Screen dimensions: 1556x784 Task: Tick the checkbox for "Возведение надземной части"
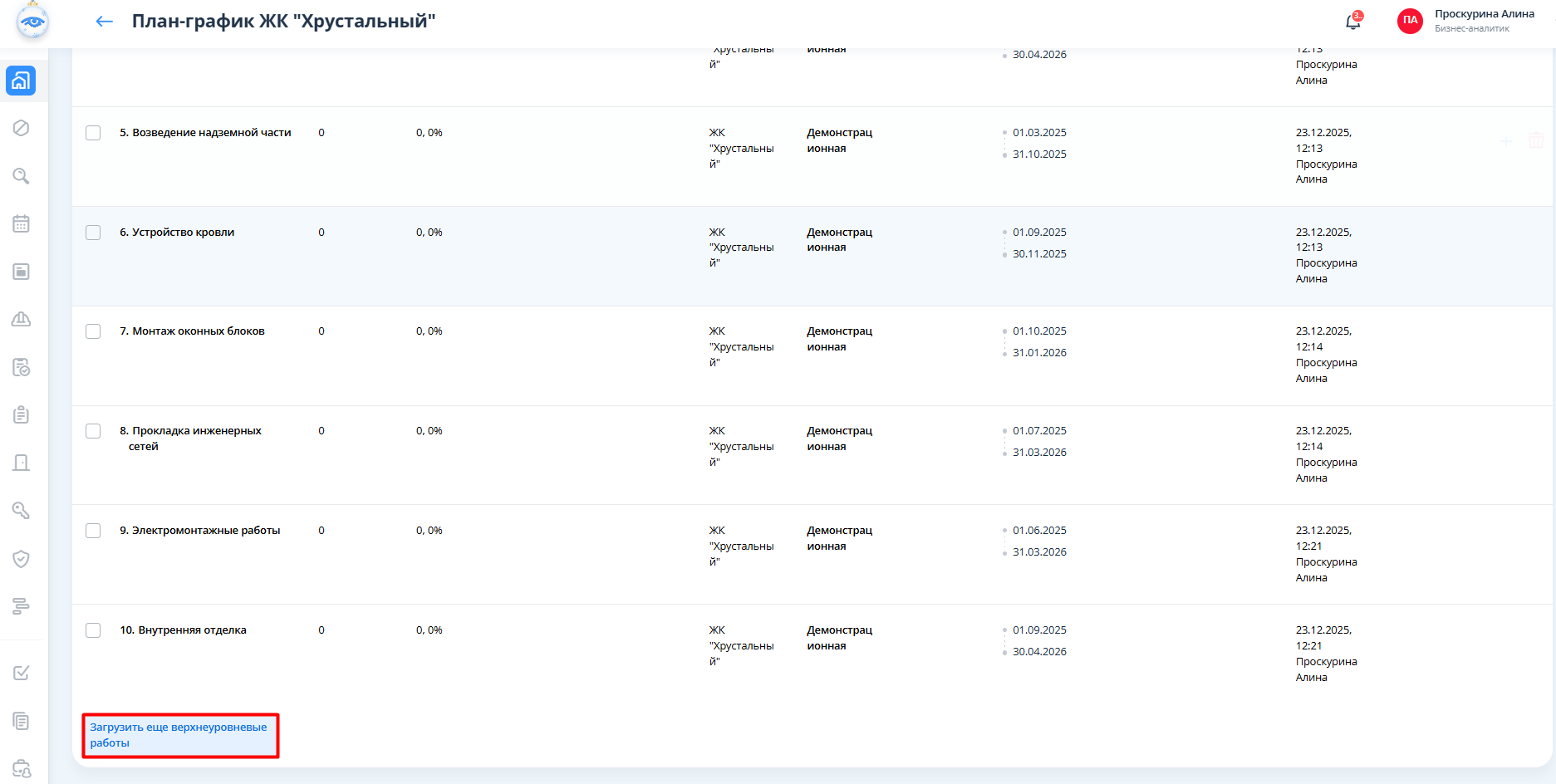tap(93, 133)
